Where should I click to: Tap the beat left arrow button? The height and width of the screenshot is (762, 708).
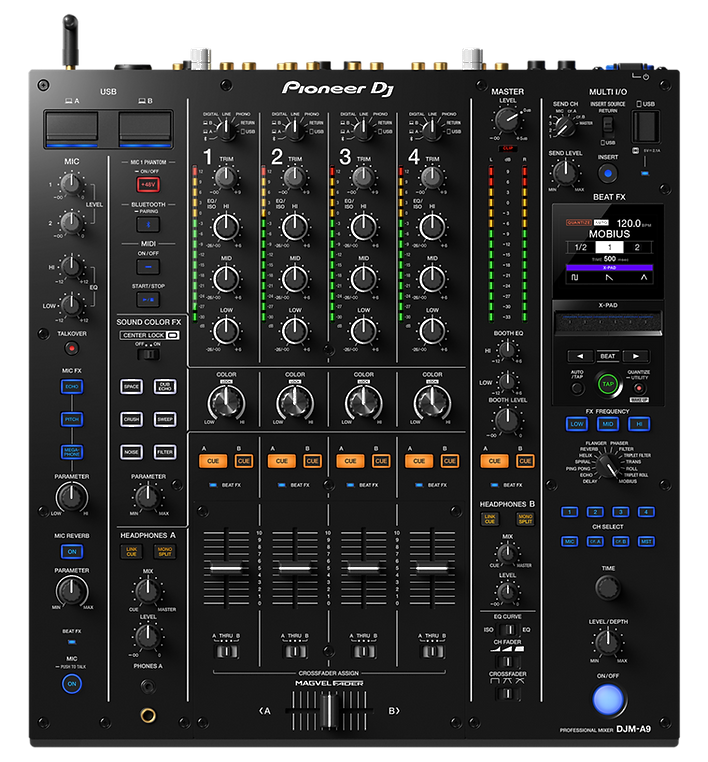pyautogui.click(x=580, y=356)
